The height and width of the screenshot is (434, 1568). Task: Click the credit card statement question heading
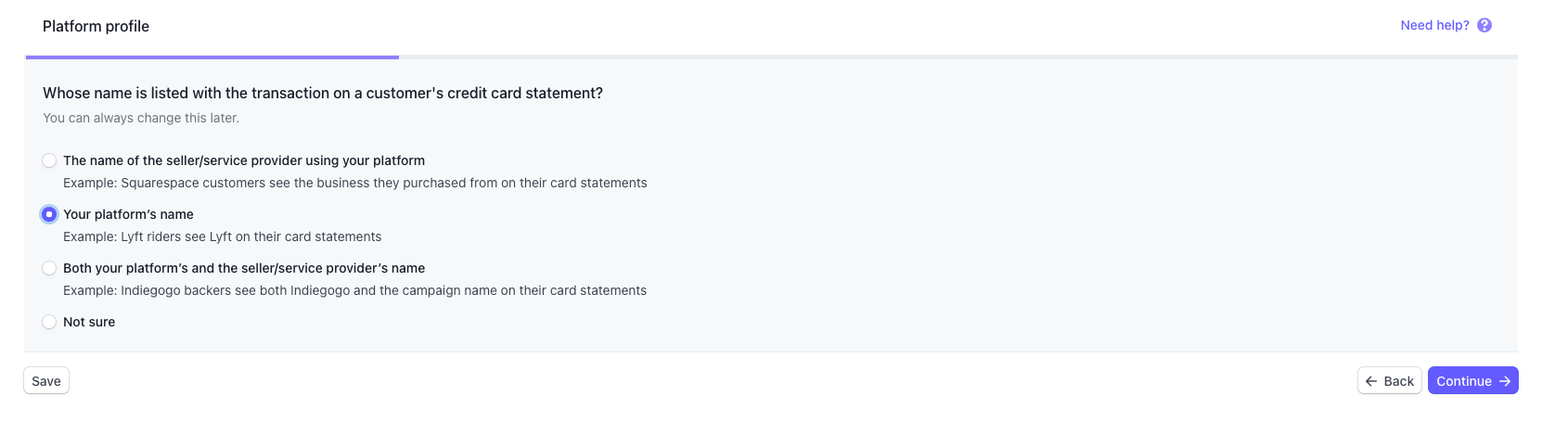click(x=323, y=93)
